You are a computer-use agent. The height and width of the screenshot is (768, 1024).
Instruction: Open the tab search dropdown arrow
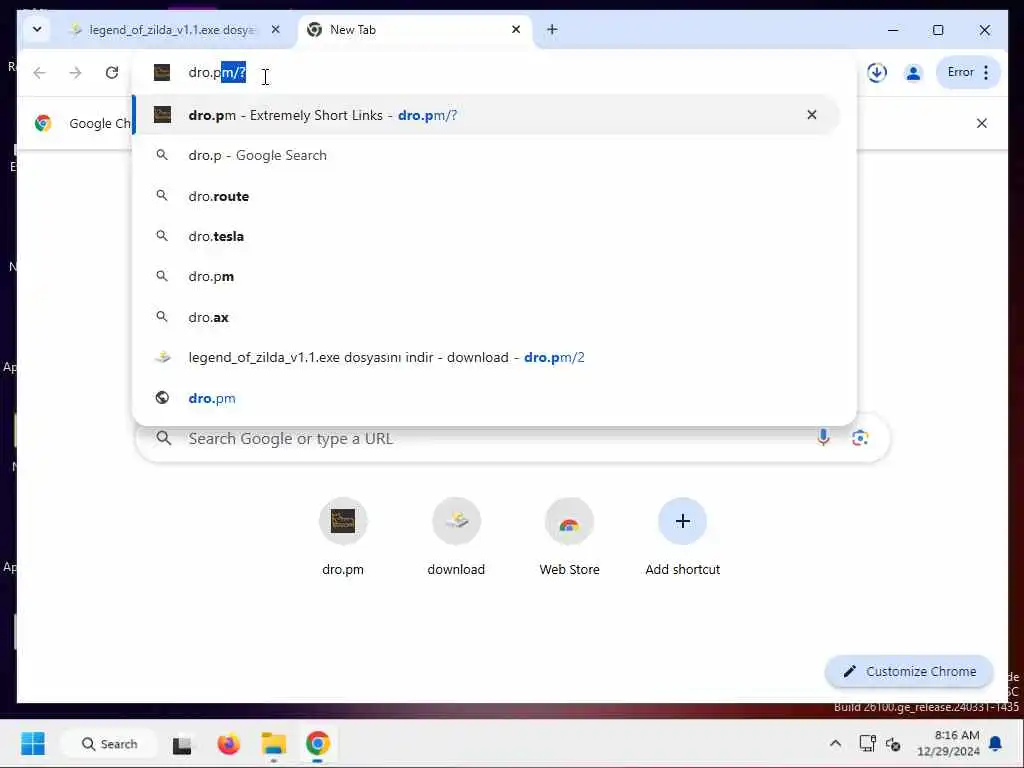coord(37,29)
